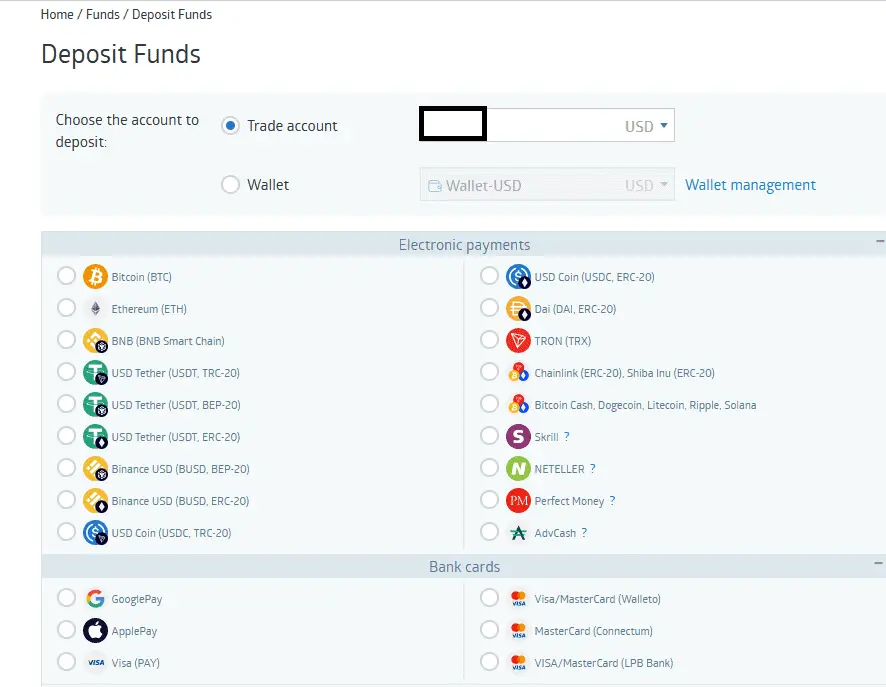Open the Wallet-USD dropdown
Viewport: 886px width, 687px height.
coord(547,184)
